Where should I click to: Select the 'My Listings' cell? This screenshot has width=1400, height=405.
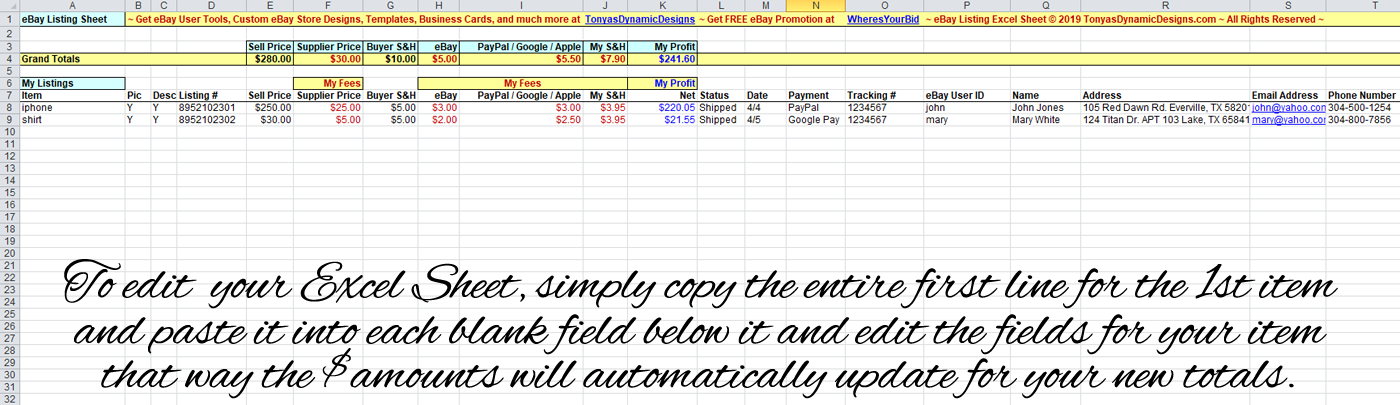point(72,83)
